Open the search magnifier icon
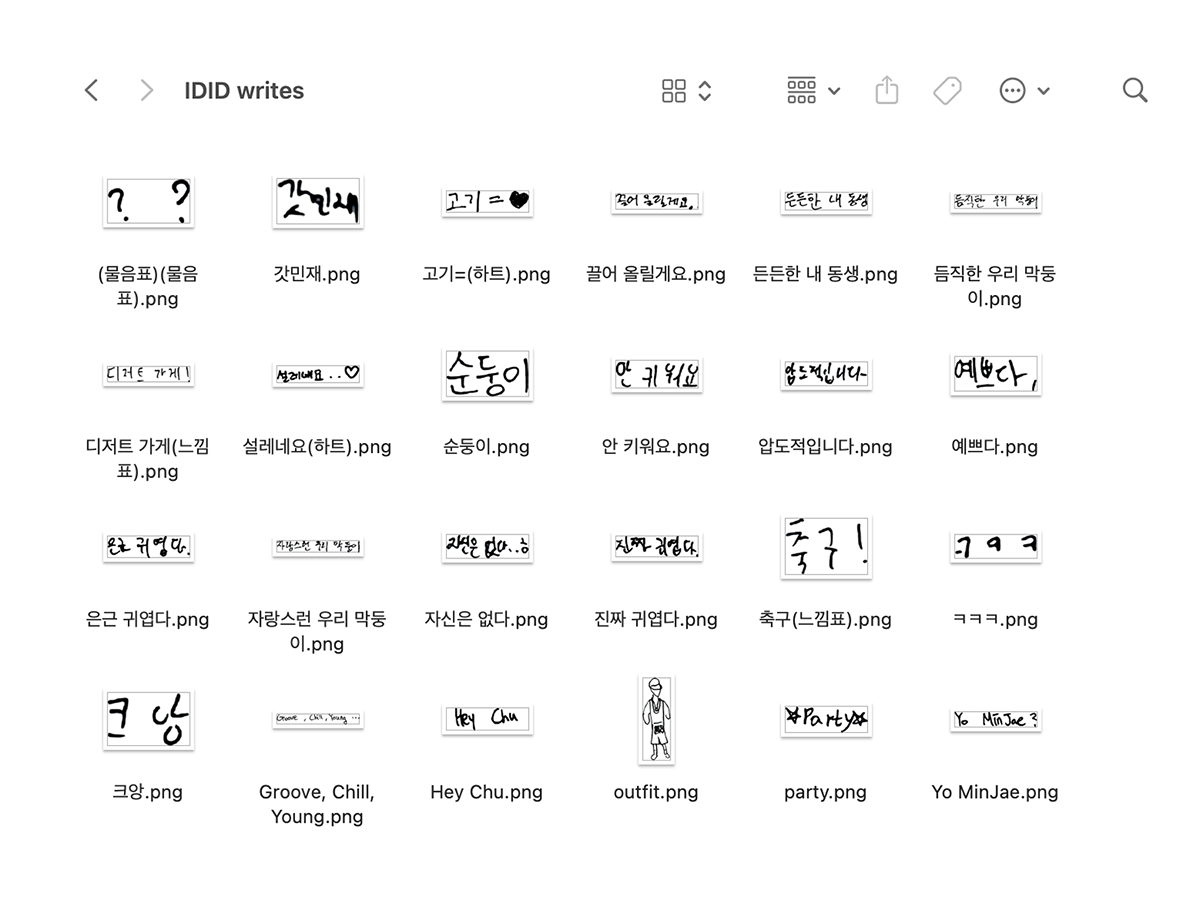1200x914 pixels. (x=1134, y=91)
